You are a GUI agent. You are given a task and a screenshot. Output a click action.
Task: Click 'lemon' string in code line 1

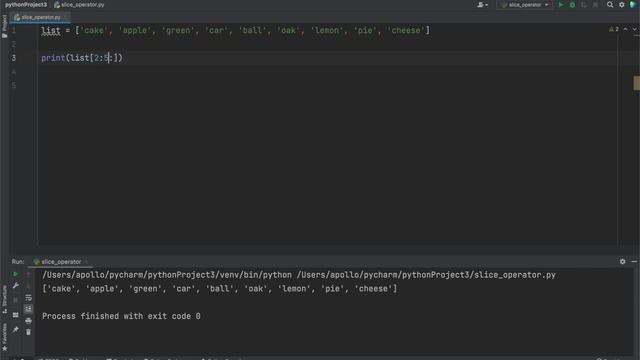point(327,31)
